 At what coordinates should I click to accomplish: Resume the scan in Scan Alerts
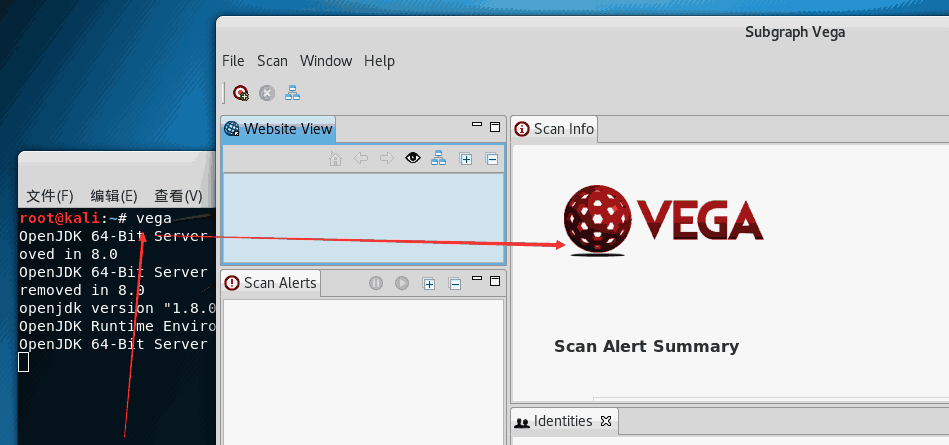[x=402, y=283]
